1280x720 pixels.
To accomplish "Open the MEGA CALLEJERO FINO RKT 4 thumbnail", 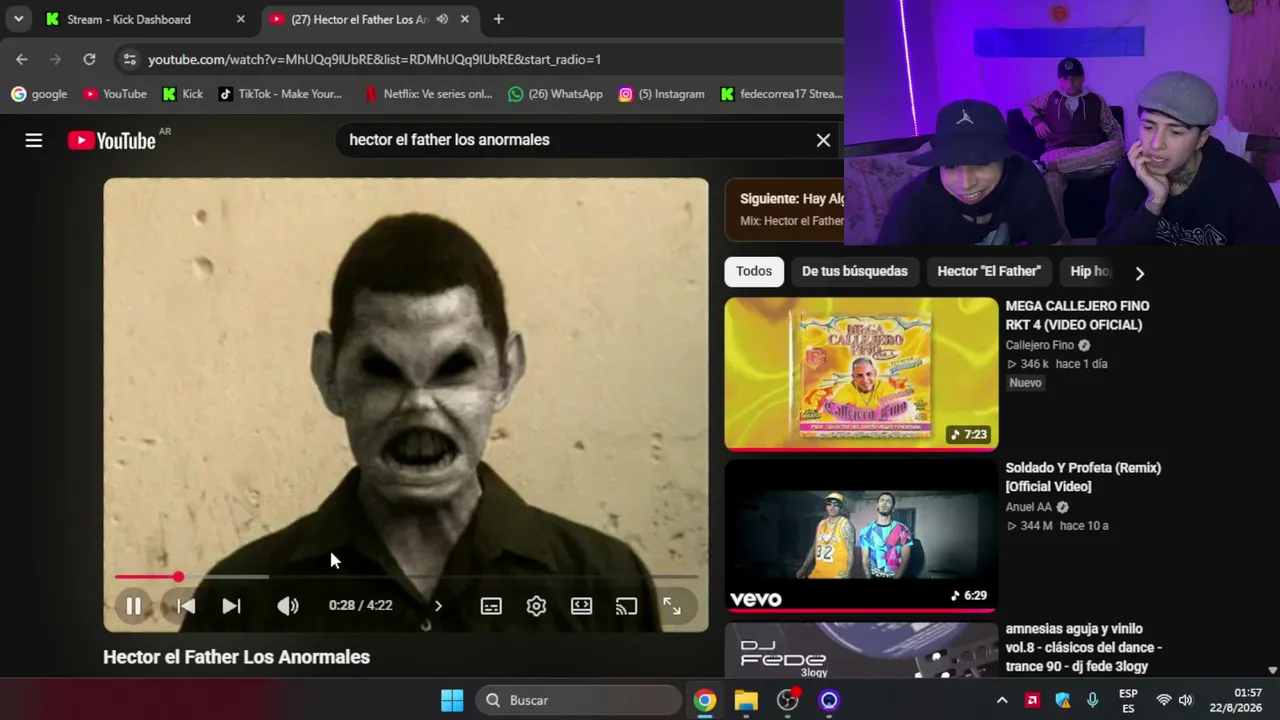I will [861, 373].
